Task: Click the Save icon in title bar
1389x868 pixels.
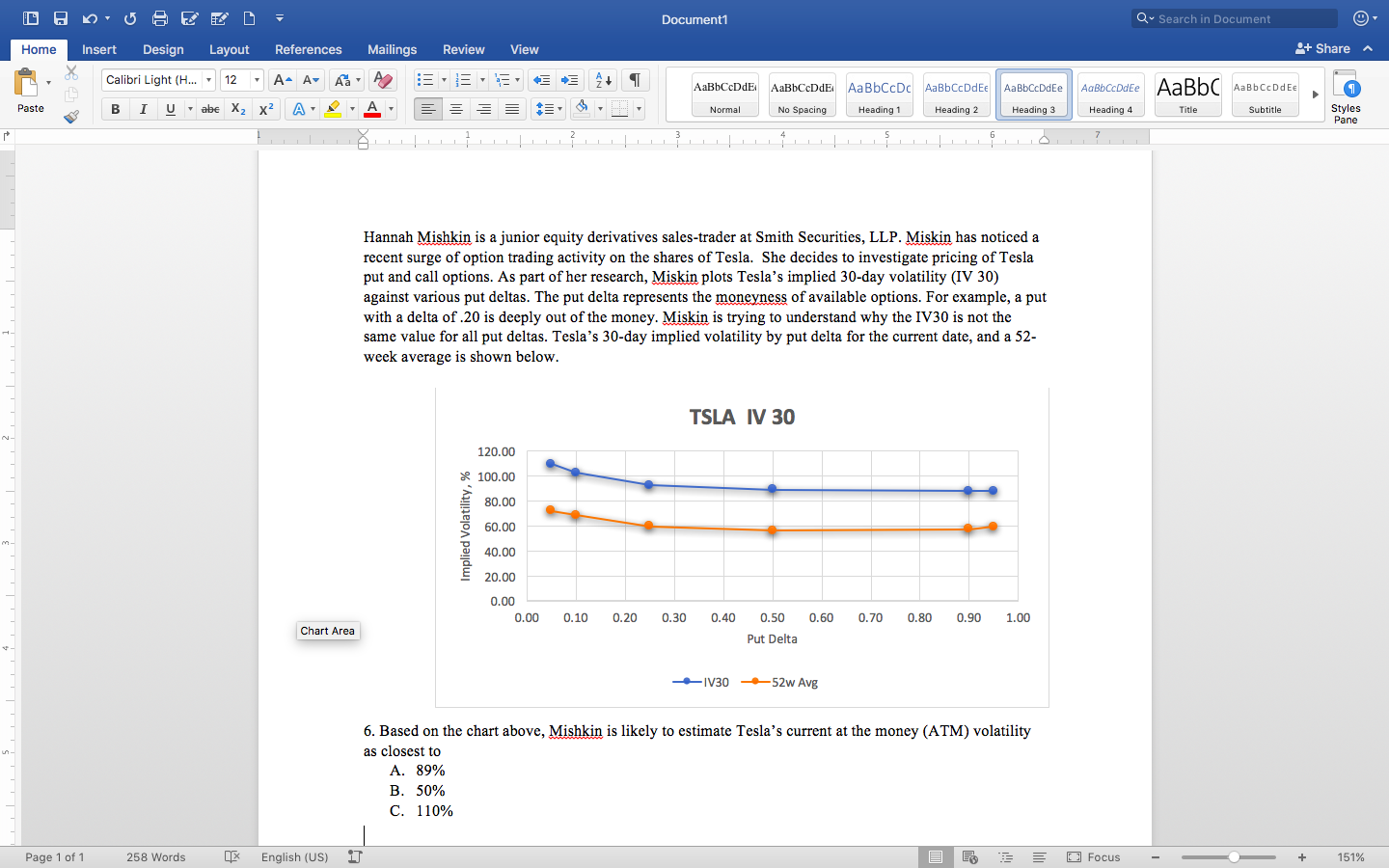Action: (60, 18)
